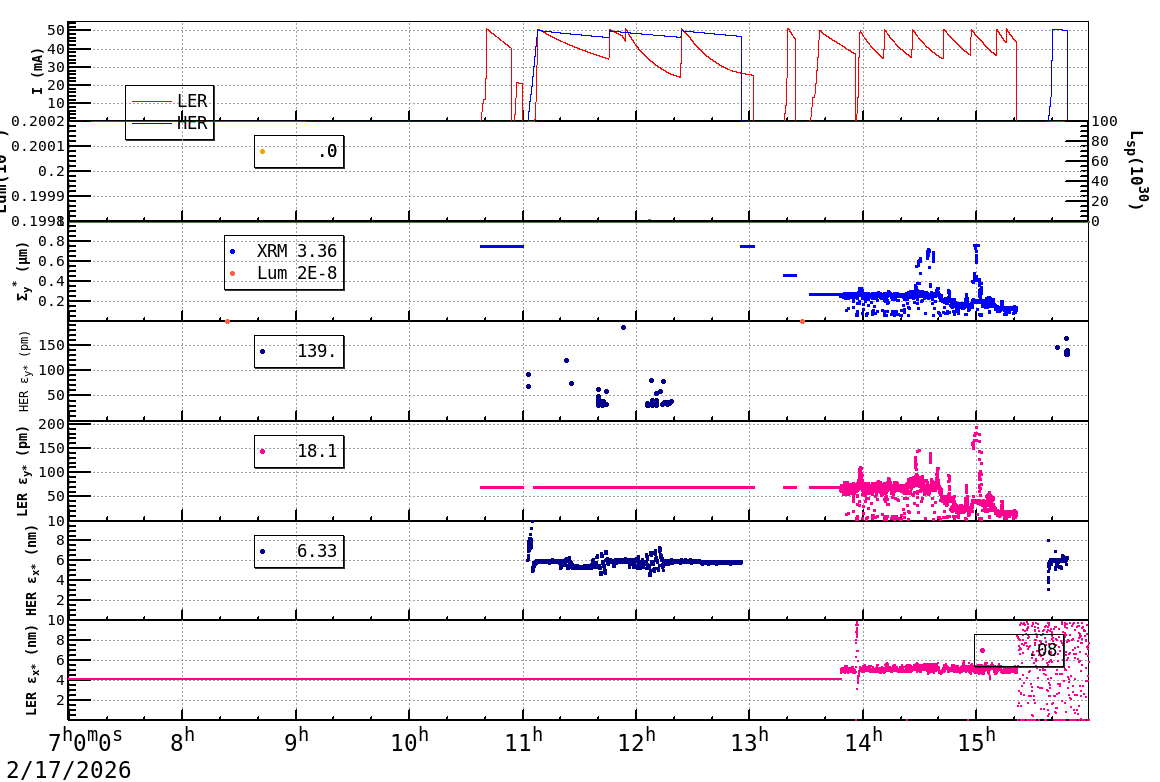This screenshot has width=1160, height=782.
Task: Click the 80 tick on the right Lsp axis
Action: coord(1101,141)
